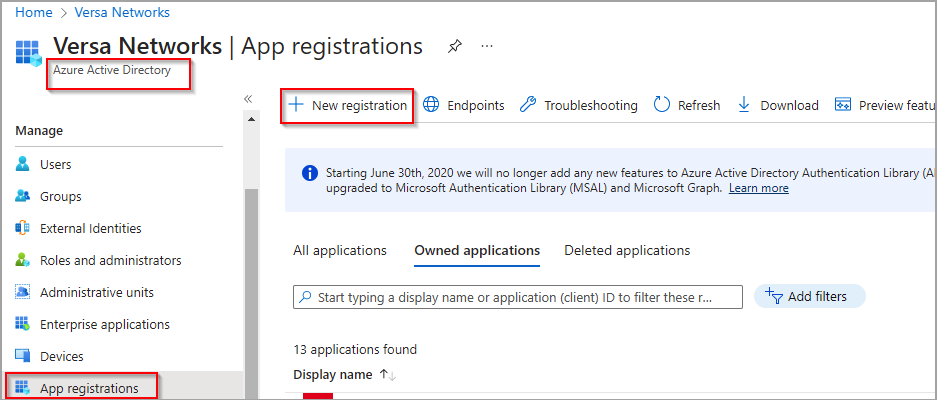Follow the Learn more link

758,188
